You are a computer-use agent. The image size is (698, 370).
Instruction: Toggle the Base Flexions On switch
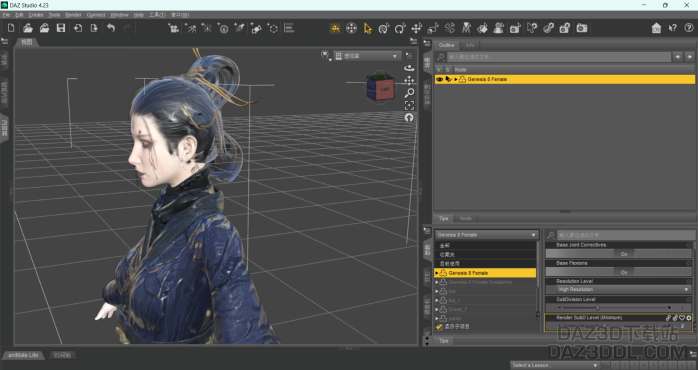(619, 272)
